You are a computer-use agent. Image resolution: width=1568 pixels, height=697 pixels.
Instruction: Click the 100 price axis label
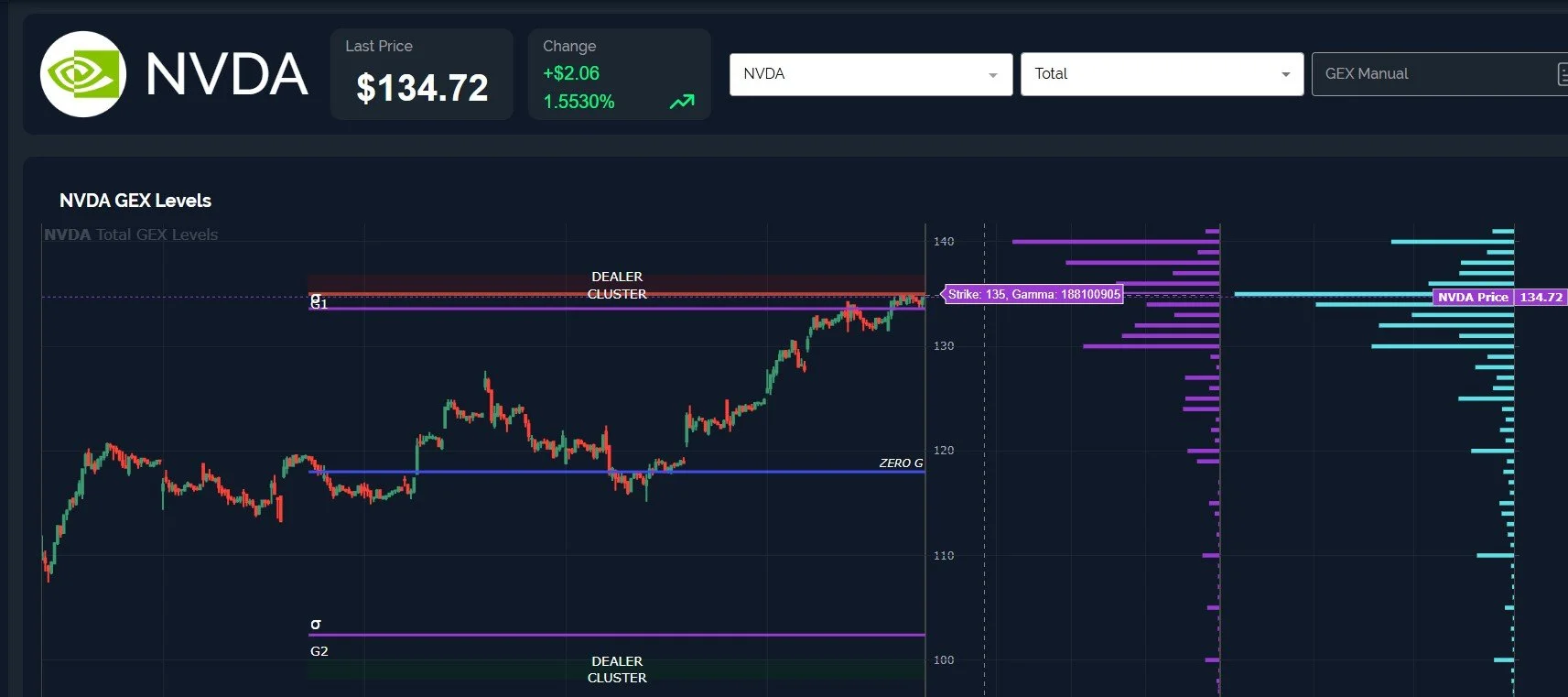click(944, 660)
